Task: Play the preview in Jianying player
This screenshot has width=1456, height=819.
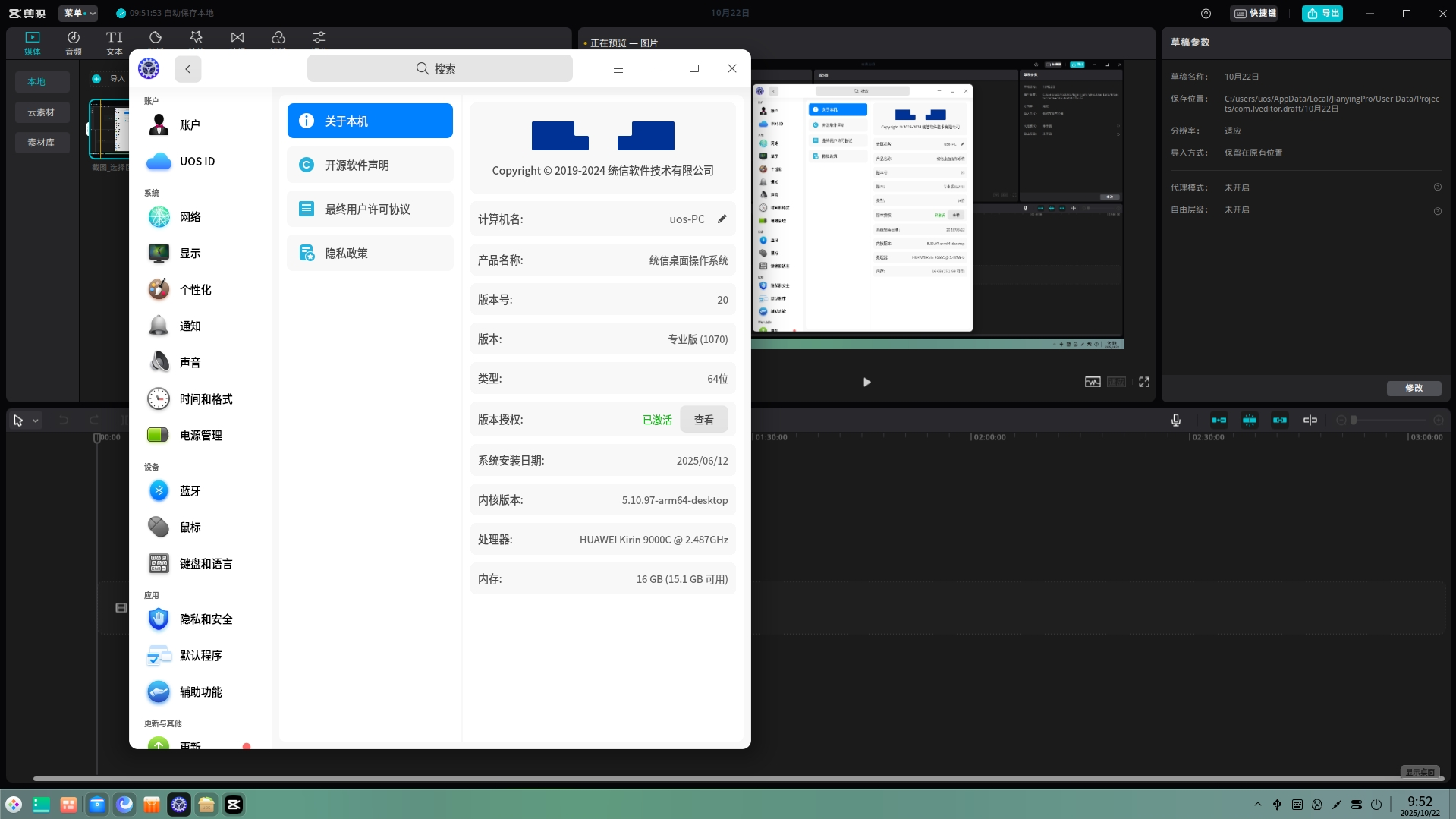Action: [866, 383]
